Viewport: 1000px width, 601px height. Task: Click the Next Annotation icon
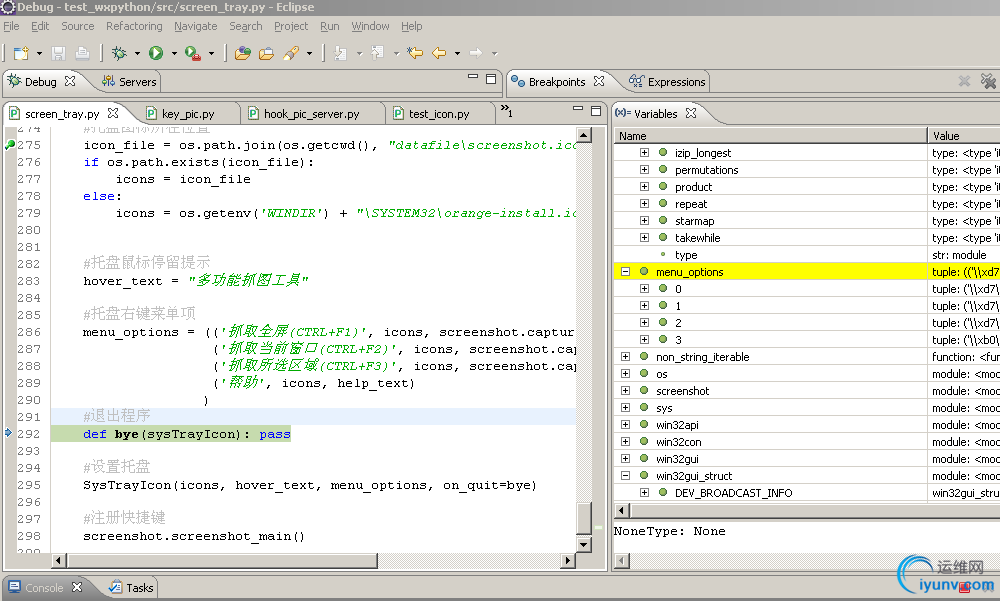tap(341, 53)
